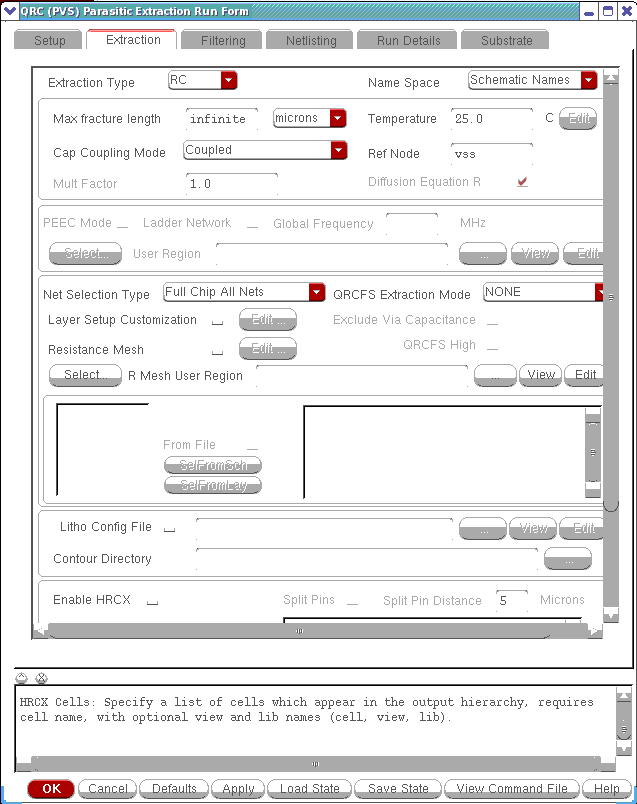Click the SelFromLay button
Screen dimensions: 637x804
tap(213, 485)
